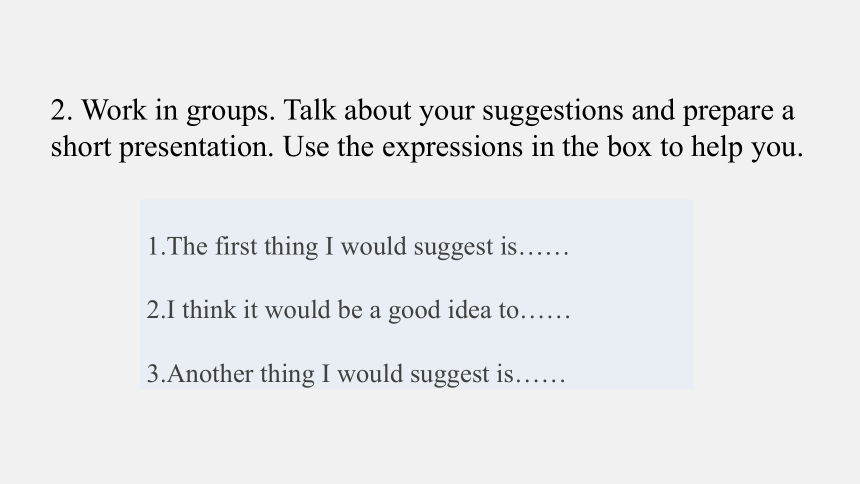Click the word "expressions" in the instructions

tap(452, 148)
